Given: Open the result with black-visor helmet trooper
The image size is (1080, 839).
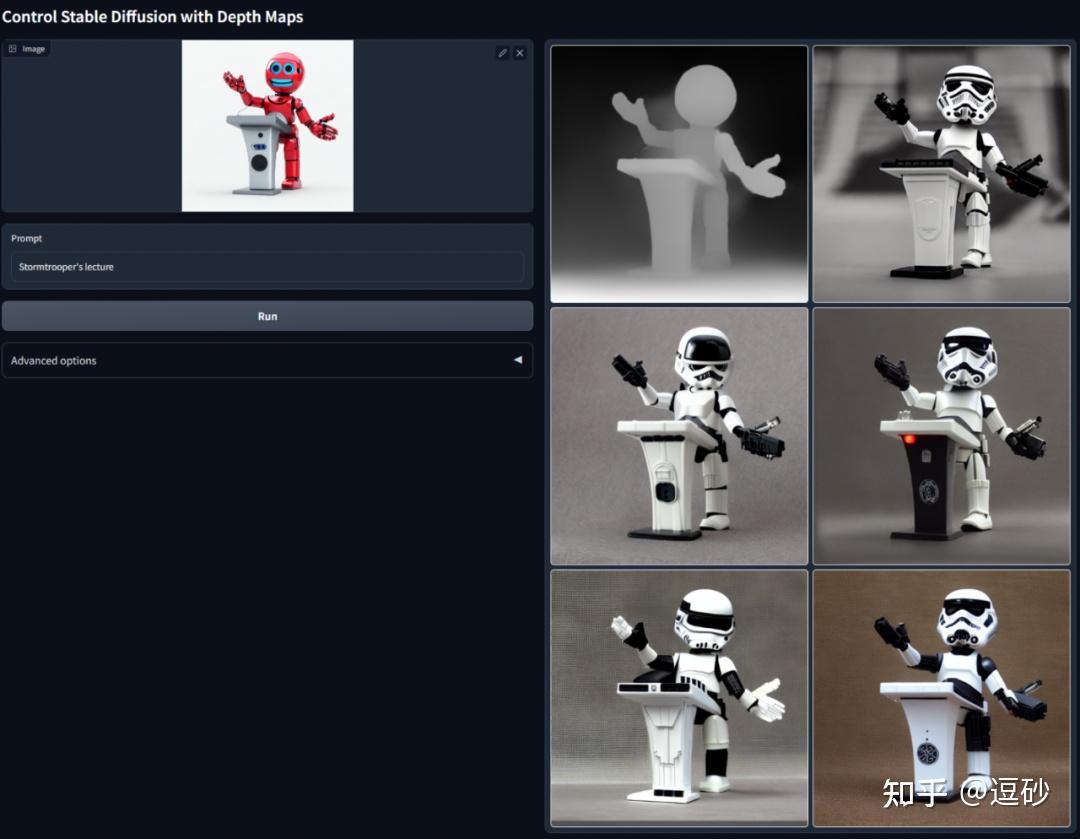Looking at the screenshot, I should pyautogui.click(x=679, y=436).
